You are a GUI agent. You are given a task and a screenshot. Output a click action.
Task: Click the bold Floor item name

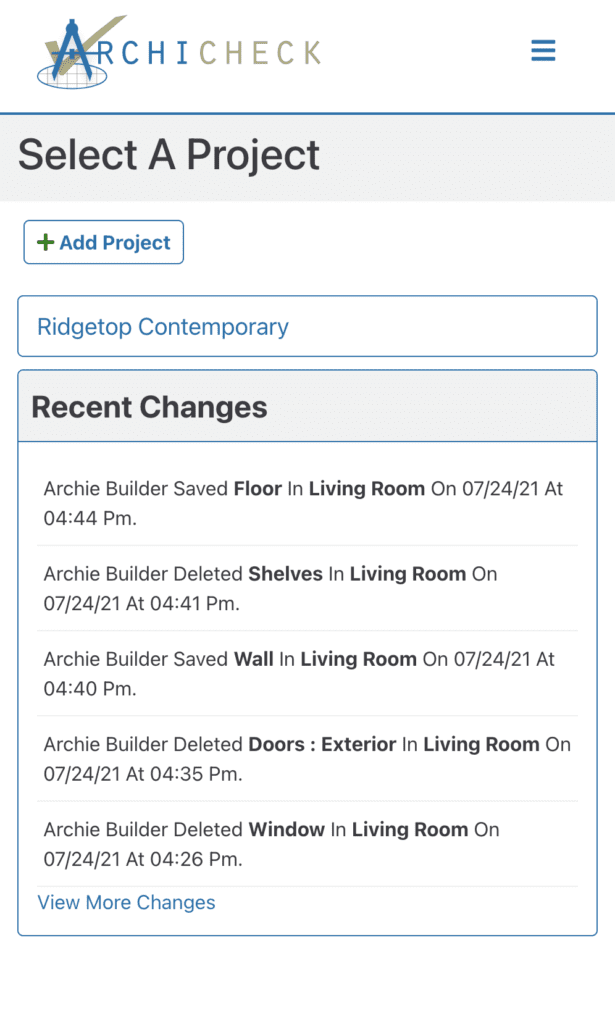coord(259,489)
